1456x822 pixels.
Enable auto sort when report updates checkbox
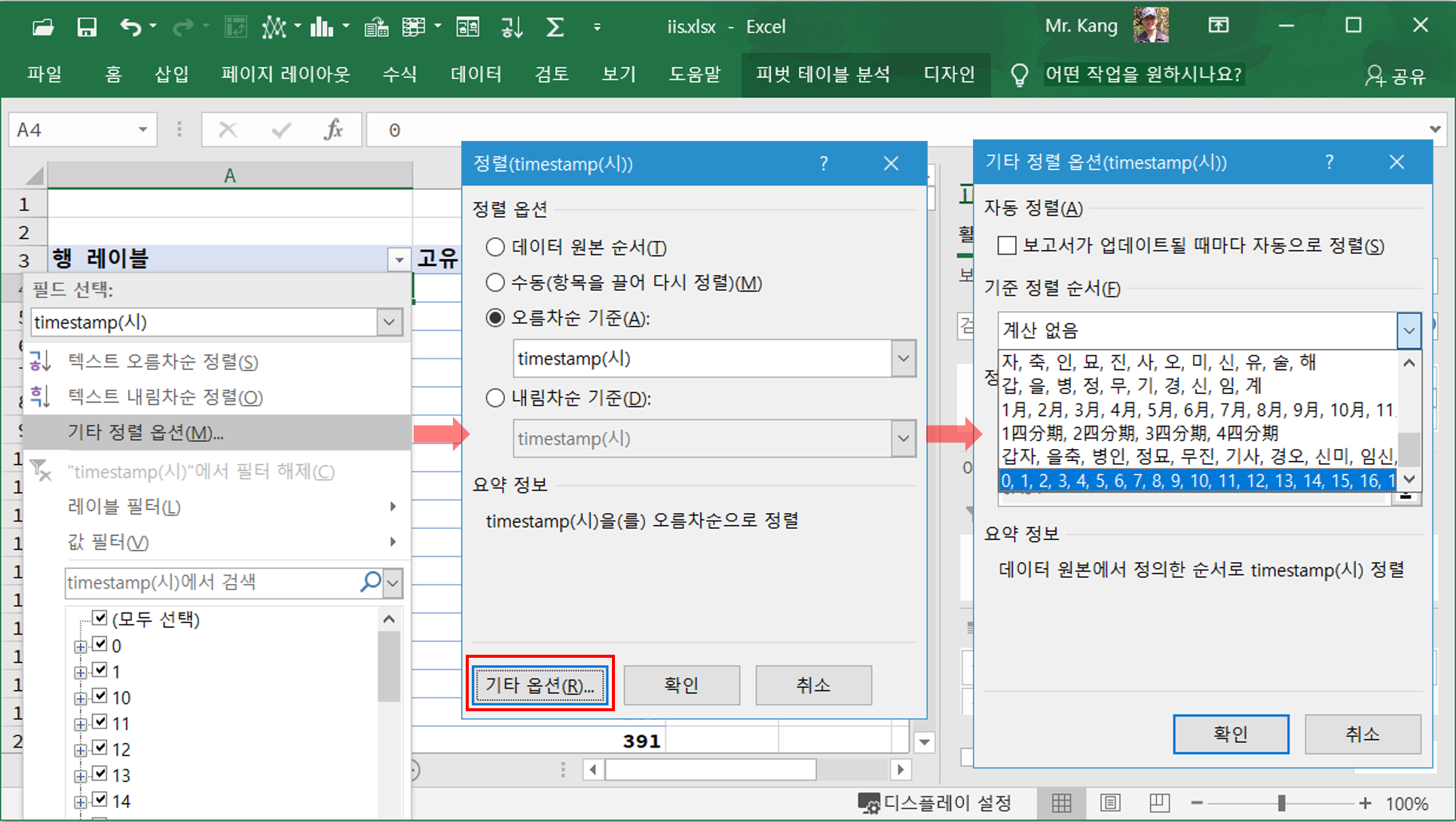[x=1006, y=246]
